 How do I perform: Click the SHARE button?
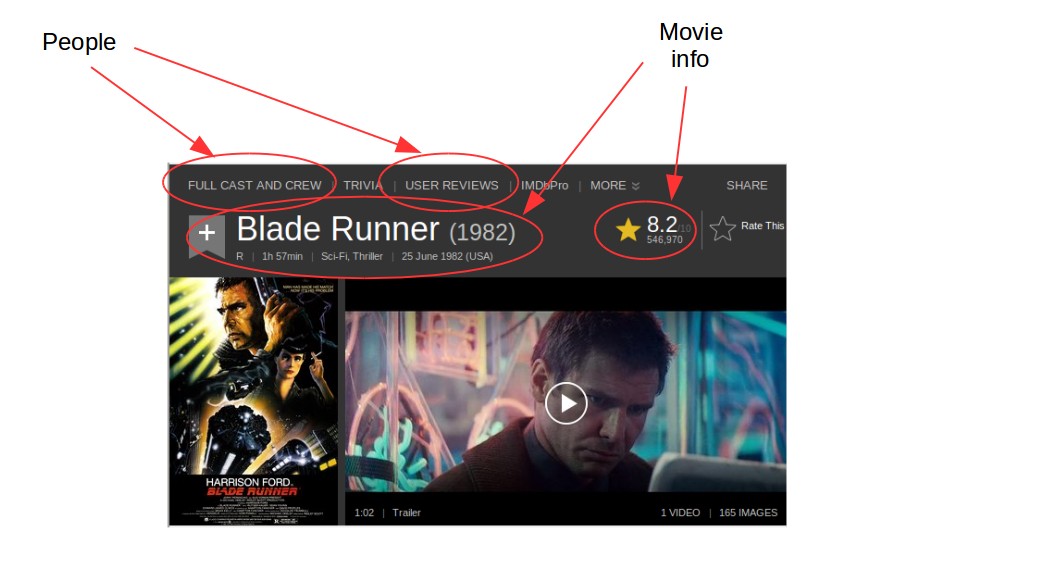pos(746,185)
